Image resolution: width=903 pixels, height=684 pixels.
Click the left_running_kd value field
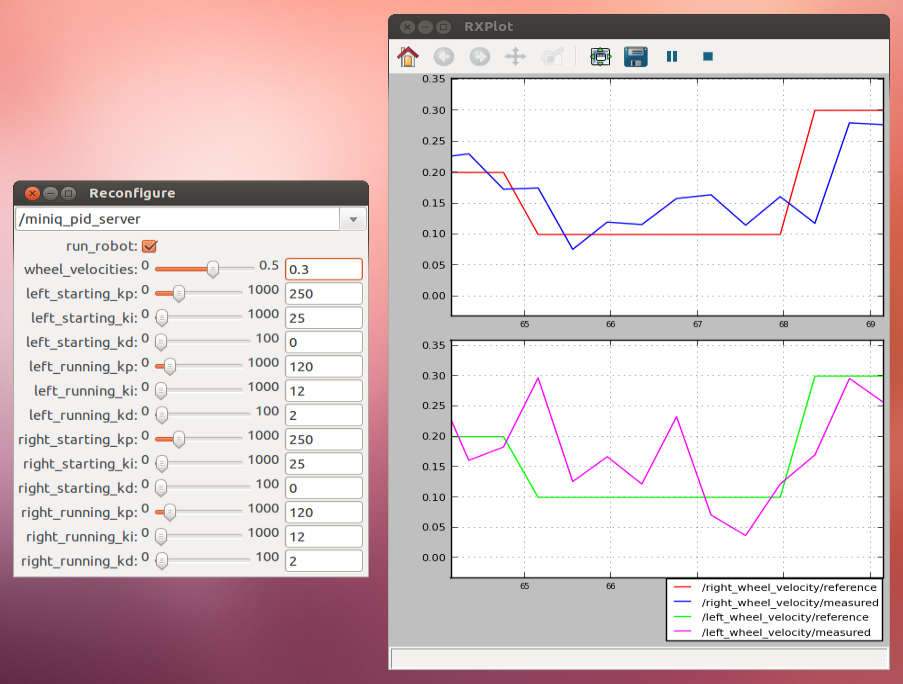323,415
